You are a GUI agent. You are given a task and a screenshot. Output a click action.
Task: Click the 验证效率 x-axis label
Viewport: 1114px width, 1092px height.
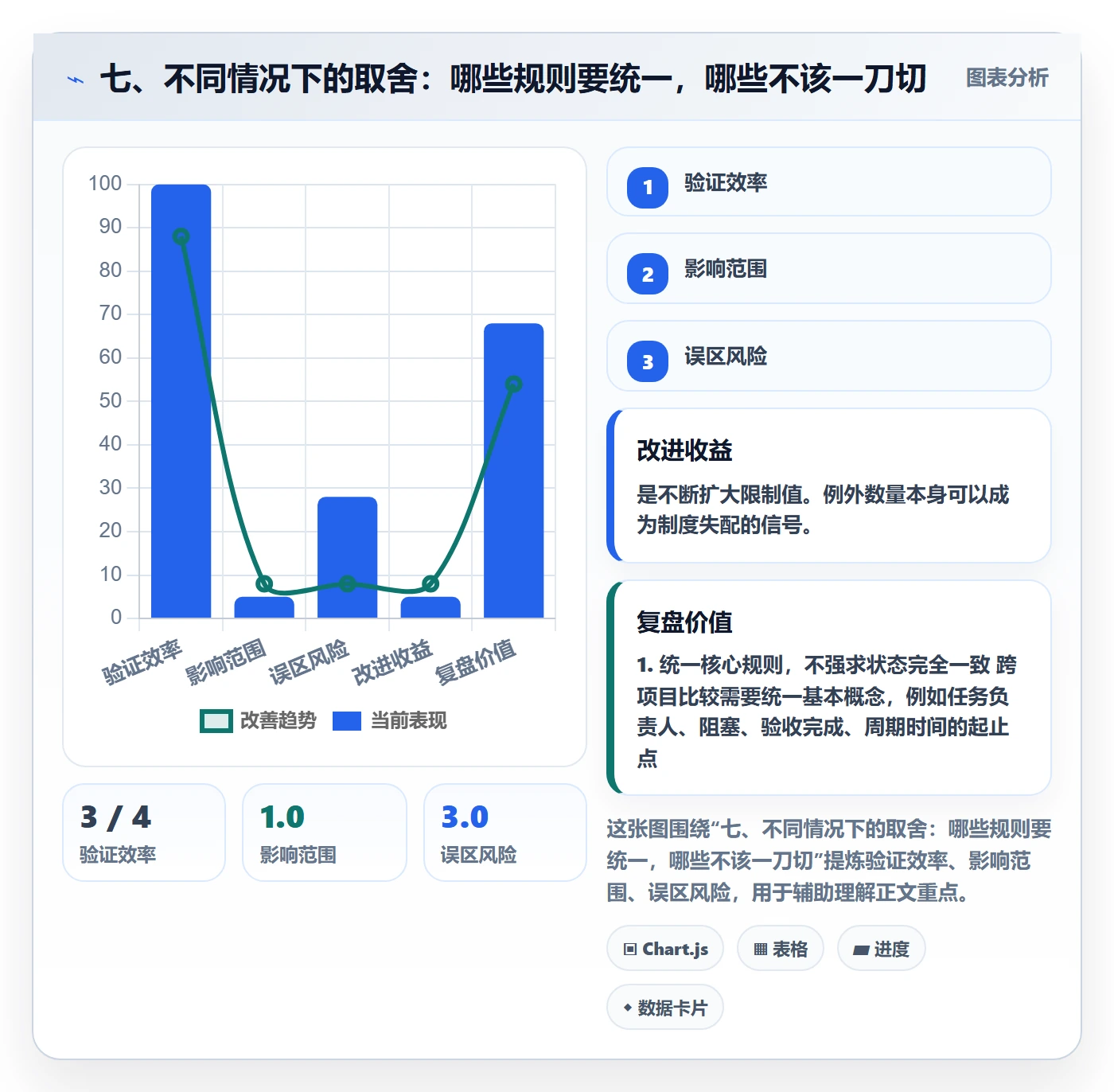point(143,662)
